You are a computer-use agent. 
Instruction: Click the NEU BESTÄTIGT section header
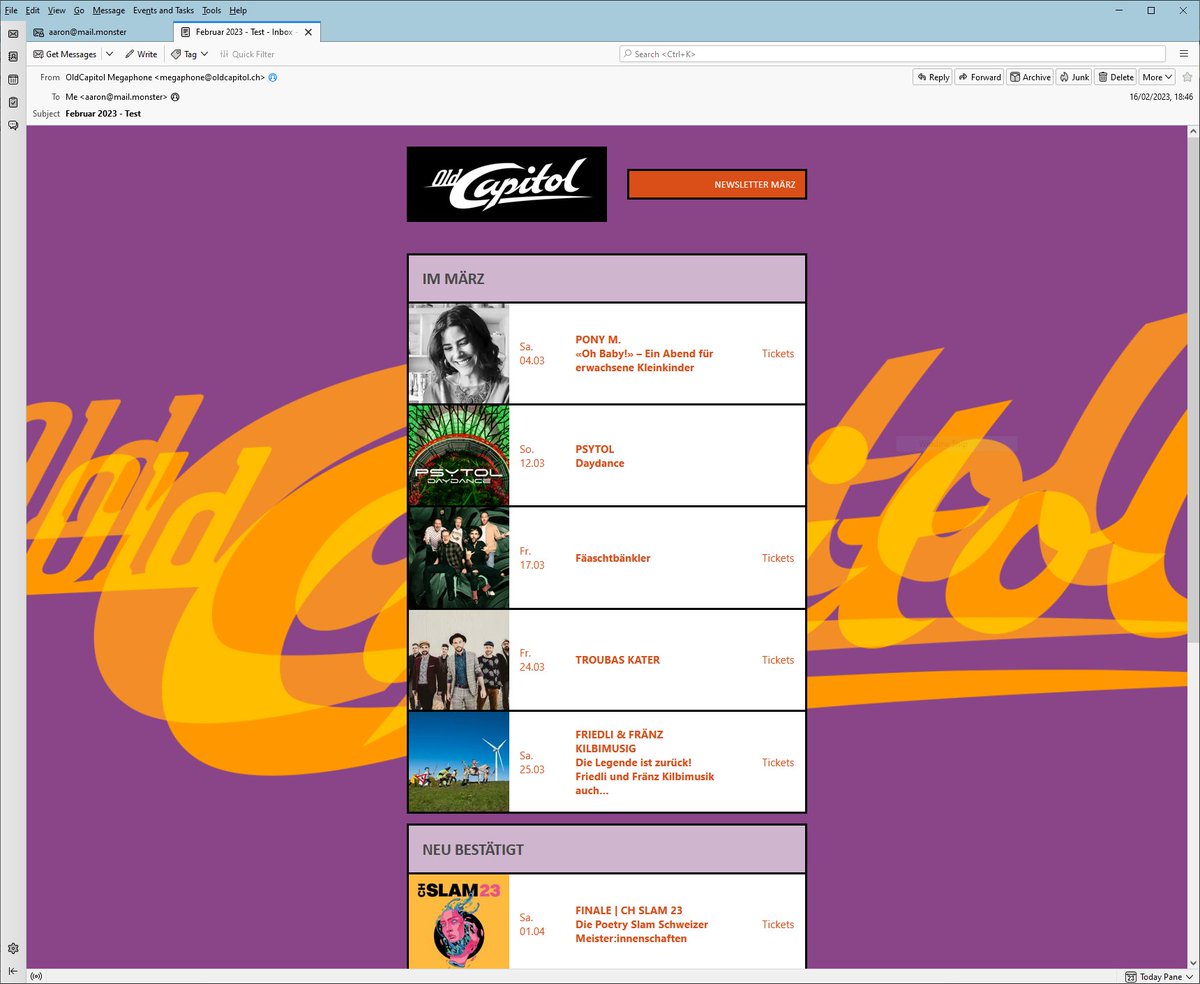(x=607, y=850)
